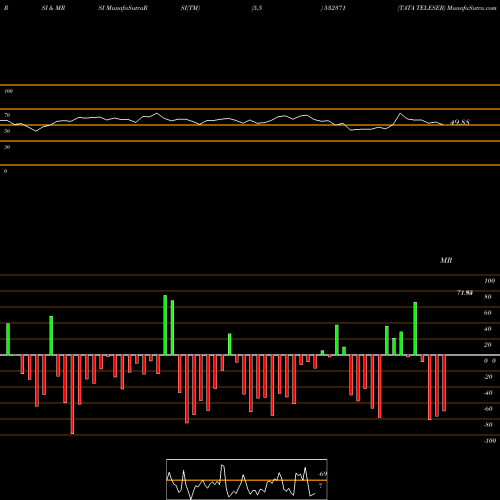Click the -69 label in mini chart
Image resolution: width=500 pixels, height=500 pixels.
(x=322, y=474)
